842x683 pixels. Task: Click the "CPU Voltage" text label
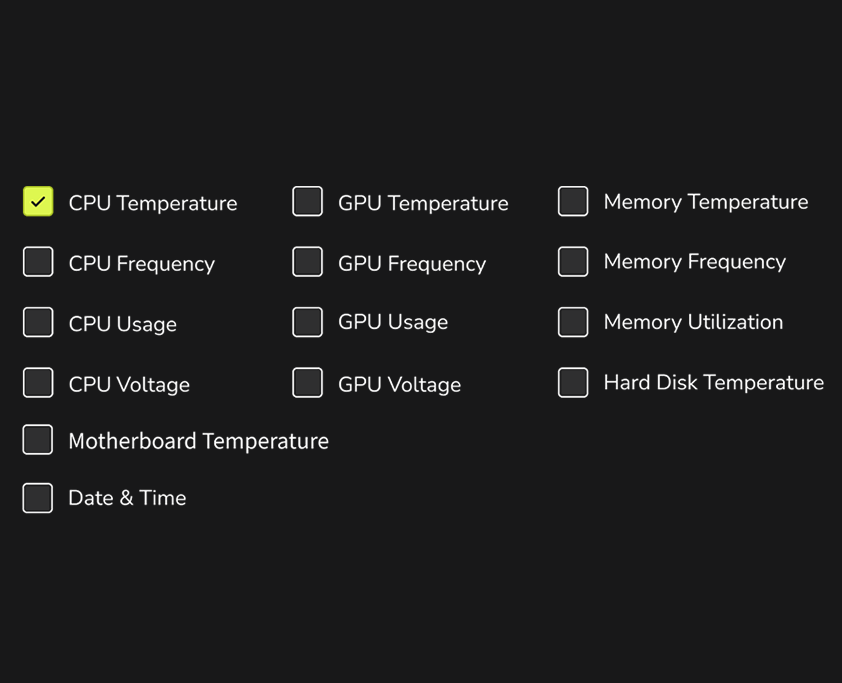[129, 385]
